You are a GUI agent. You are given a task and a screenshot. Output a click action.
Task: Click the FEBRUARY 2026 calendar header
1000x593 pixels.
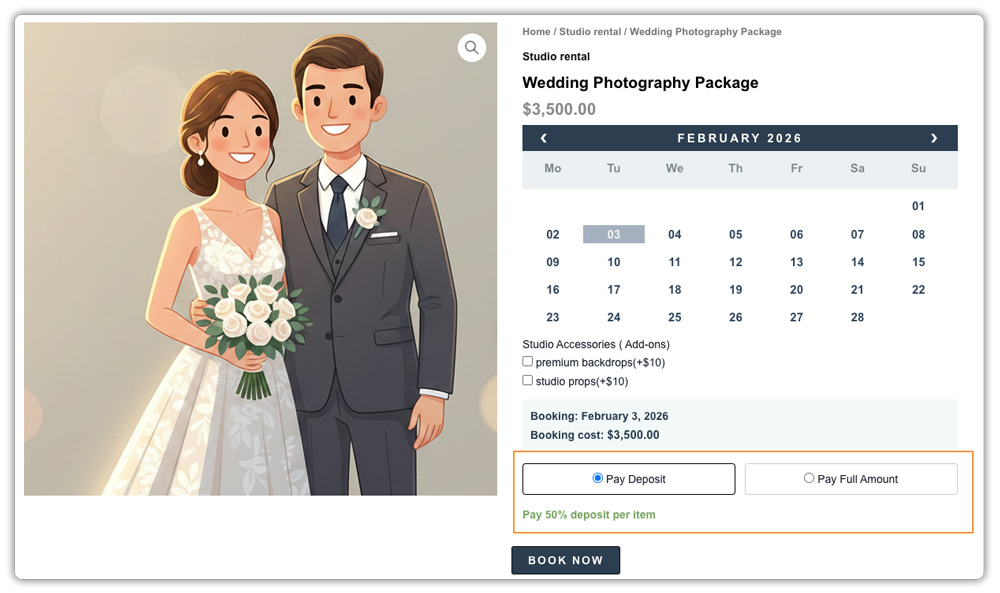[x=739, y=138]
